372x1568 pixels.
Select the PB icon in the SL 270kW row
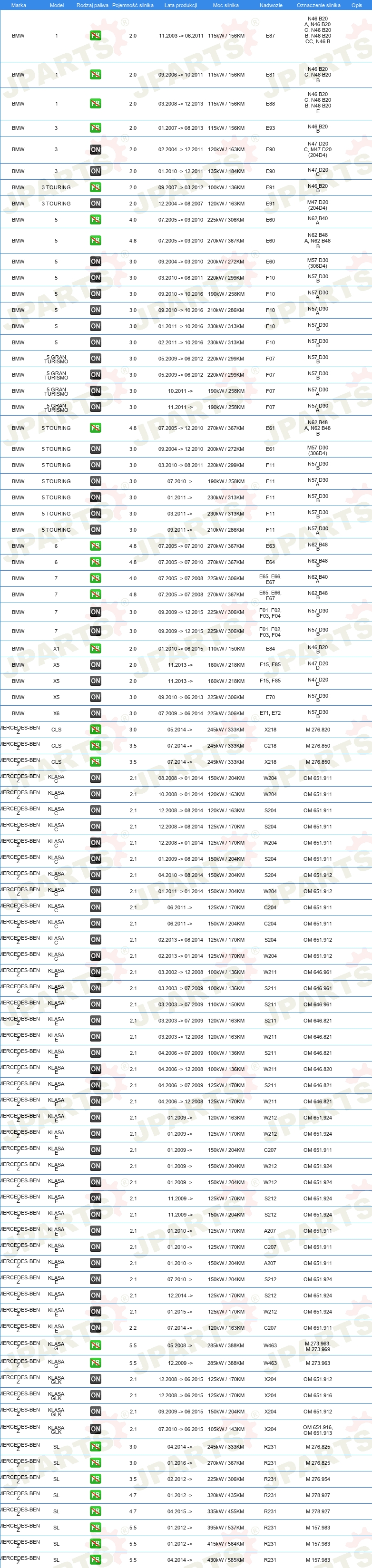point(96,1463)
